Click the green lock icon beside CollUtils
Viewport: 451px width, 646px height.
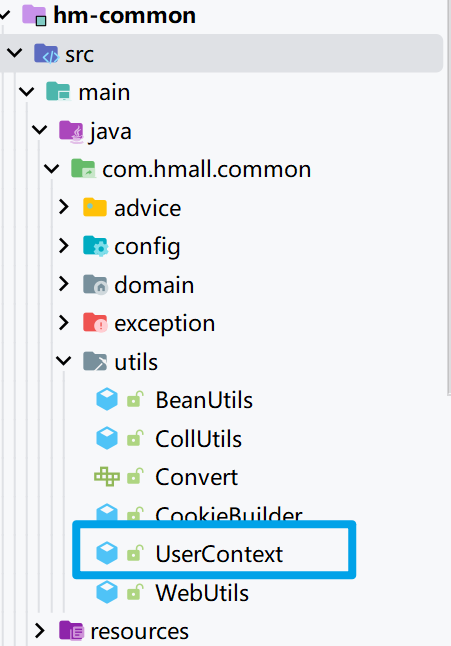click(x=135, y=438)
